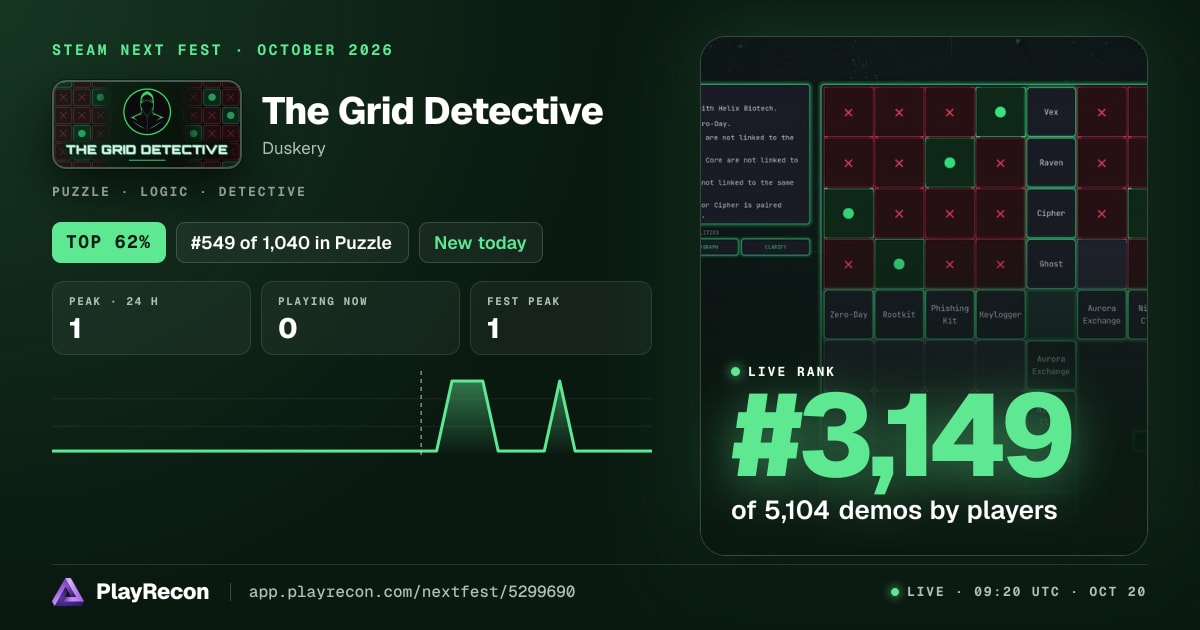This screenshot has height=630, width=1200.
Task: Click the #3,149 live rank number
Action: click(x=902, y=437)
